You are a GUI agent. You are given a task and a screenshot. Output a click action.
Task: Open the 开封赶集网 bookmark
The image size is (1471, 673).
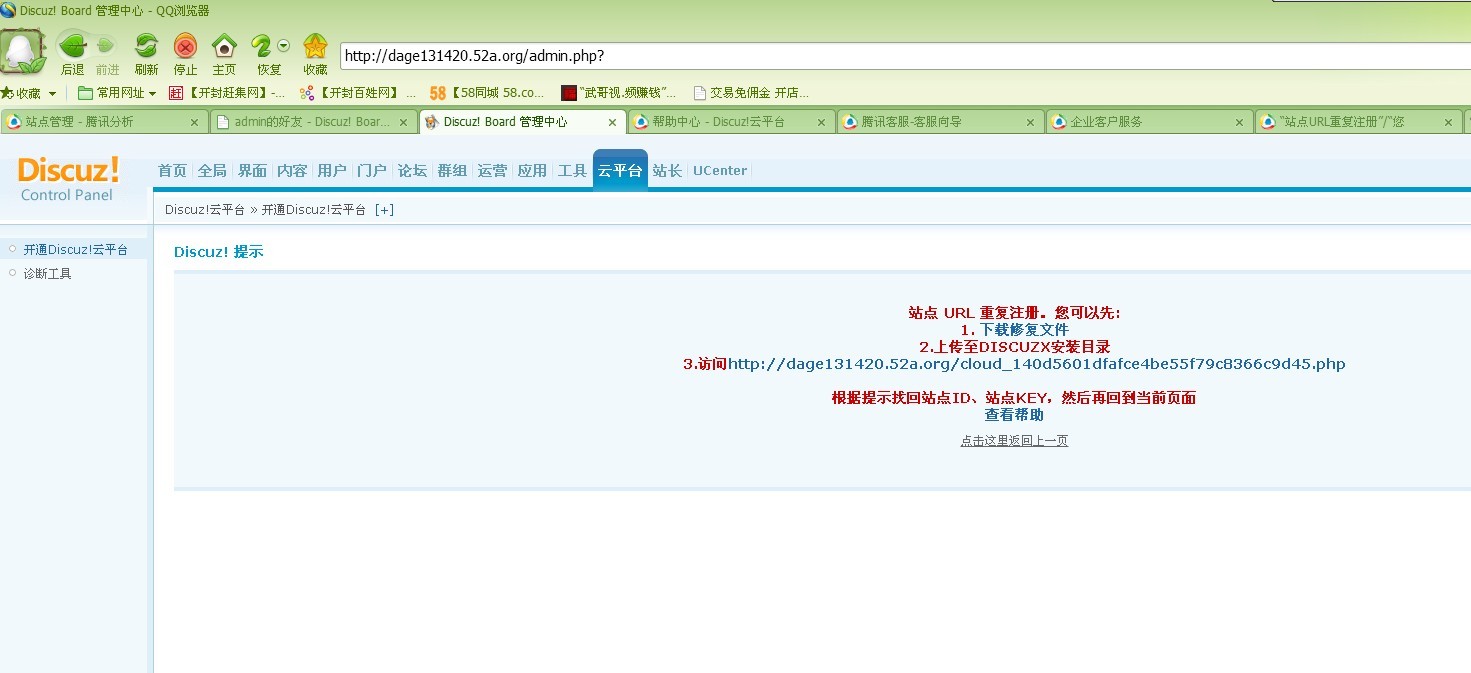tap(227, 93)
